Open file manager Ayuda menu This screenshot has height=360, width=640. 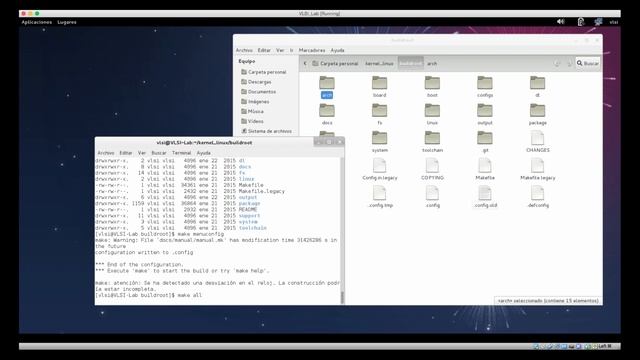[337, 50]
